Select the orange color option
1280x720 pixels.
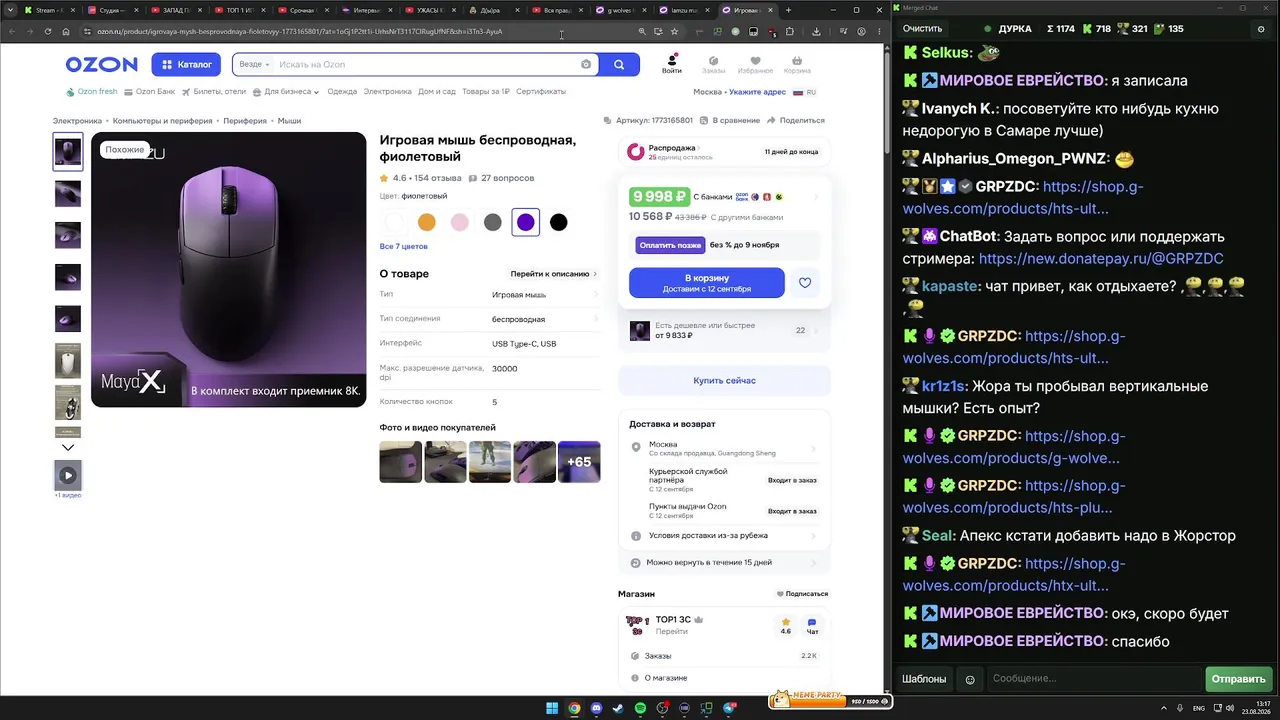tap(427, 222)
